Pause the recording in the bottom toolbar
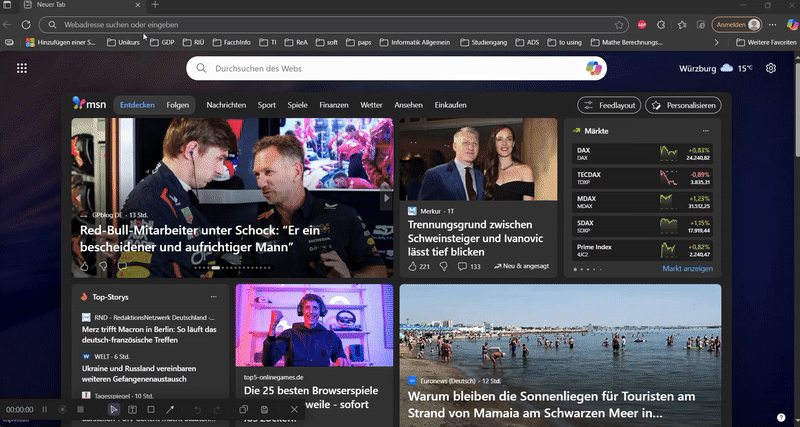 click(44, 410)
